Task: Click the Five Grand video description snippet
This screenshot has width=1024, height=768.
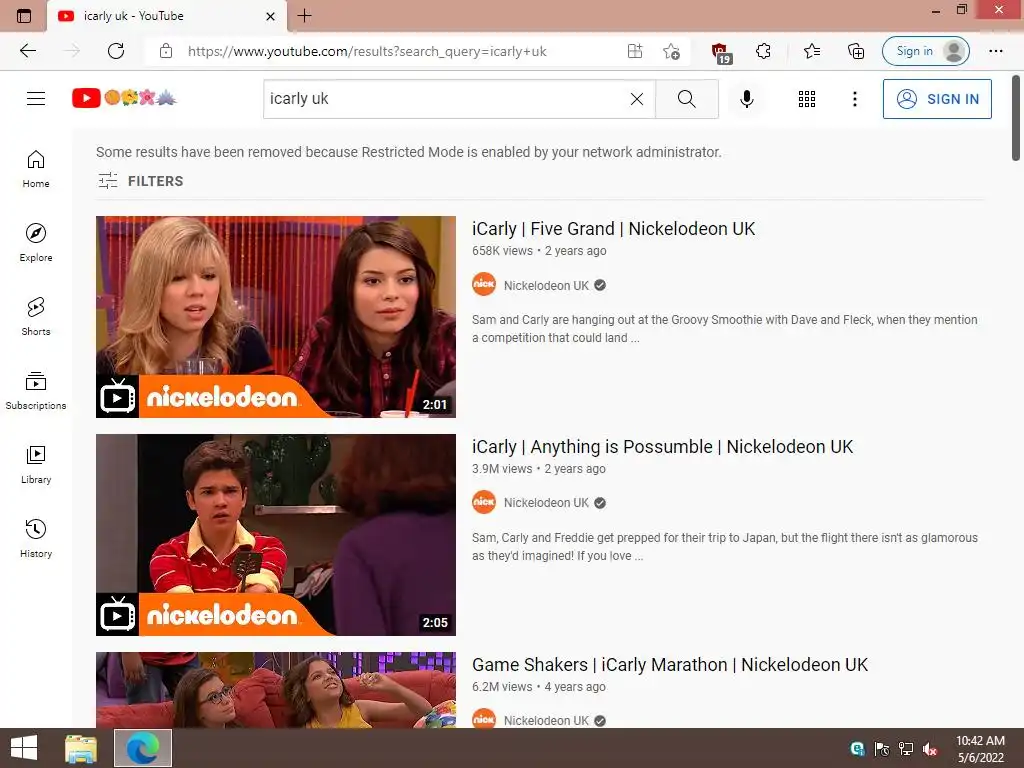Action: [725, 328]
